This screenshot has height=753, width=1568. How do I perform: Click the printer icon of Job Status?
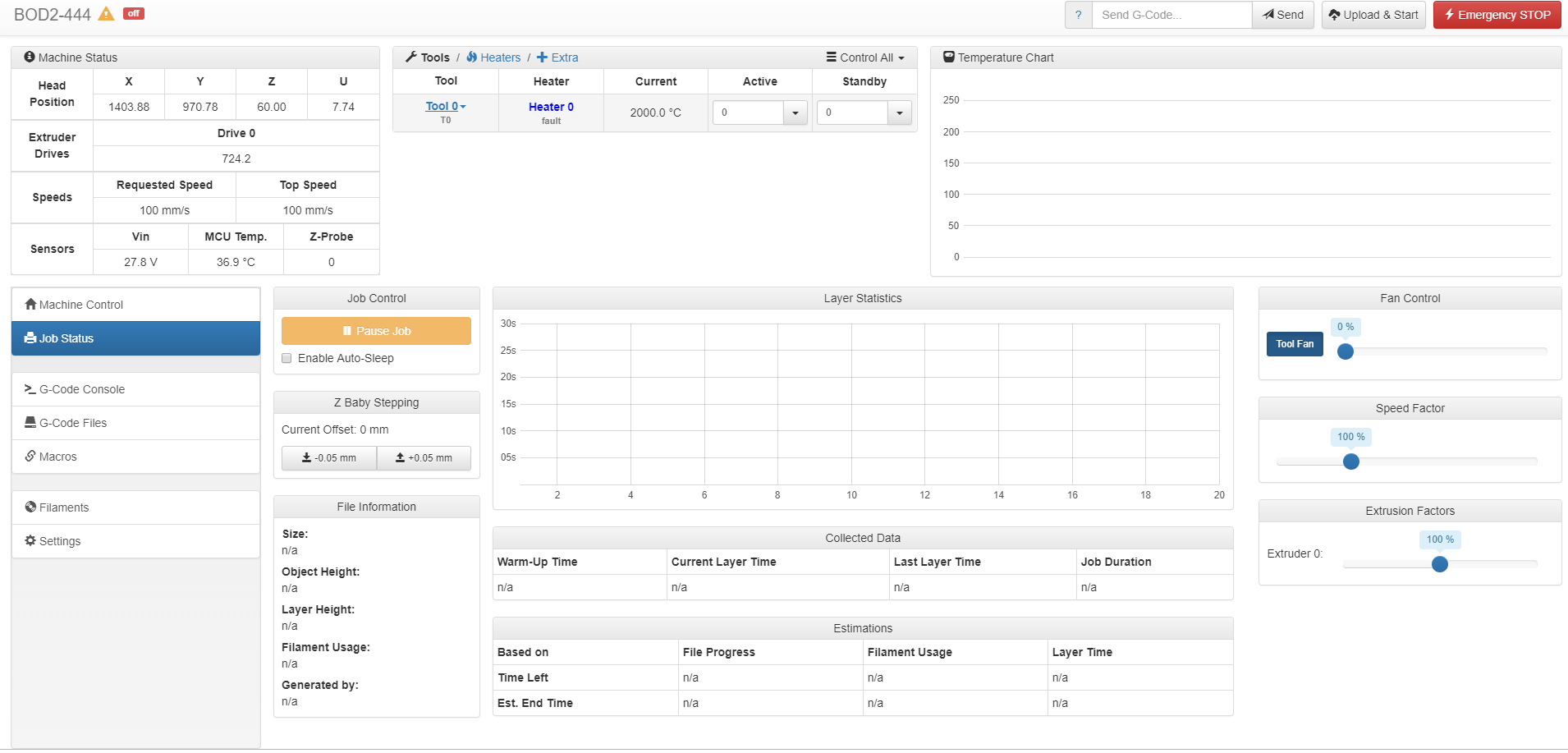pyautogui.click(x=30, y=337)
